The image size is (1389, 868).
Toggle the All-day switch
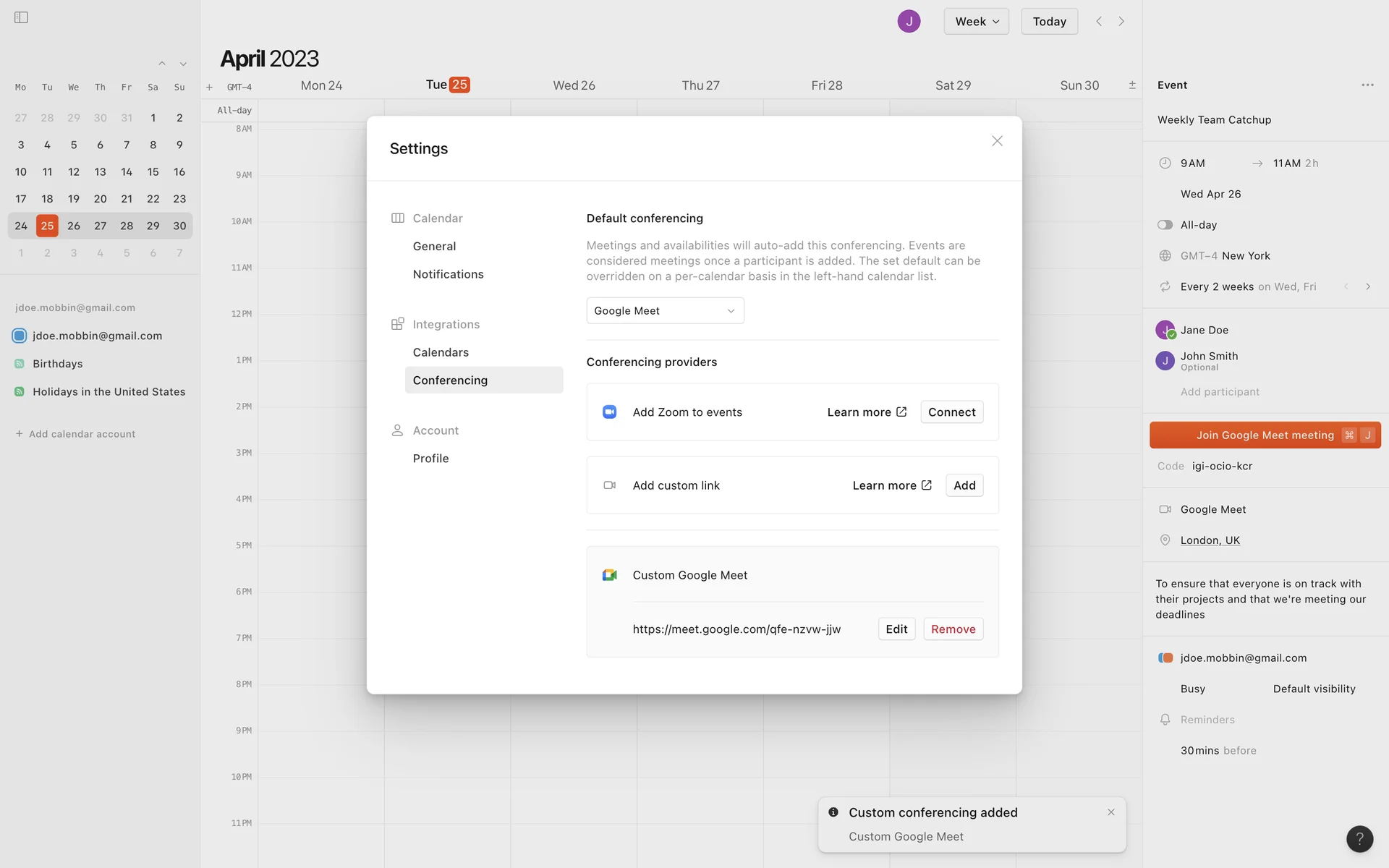pos(1165,225)
